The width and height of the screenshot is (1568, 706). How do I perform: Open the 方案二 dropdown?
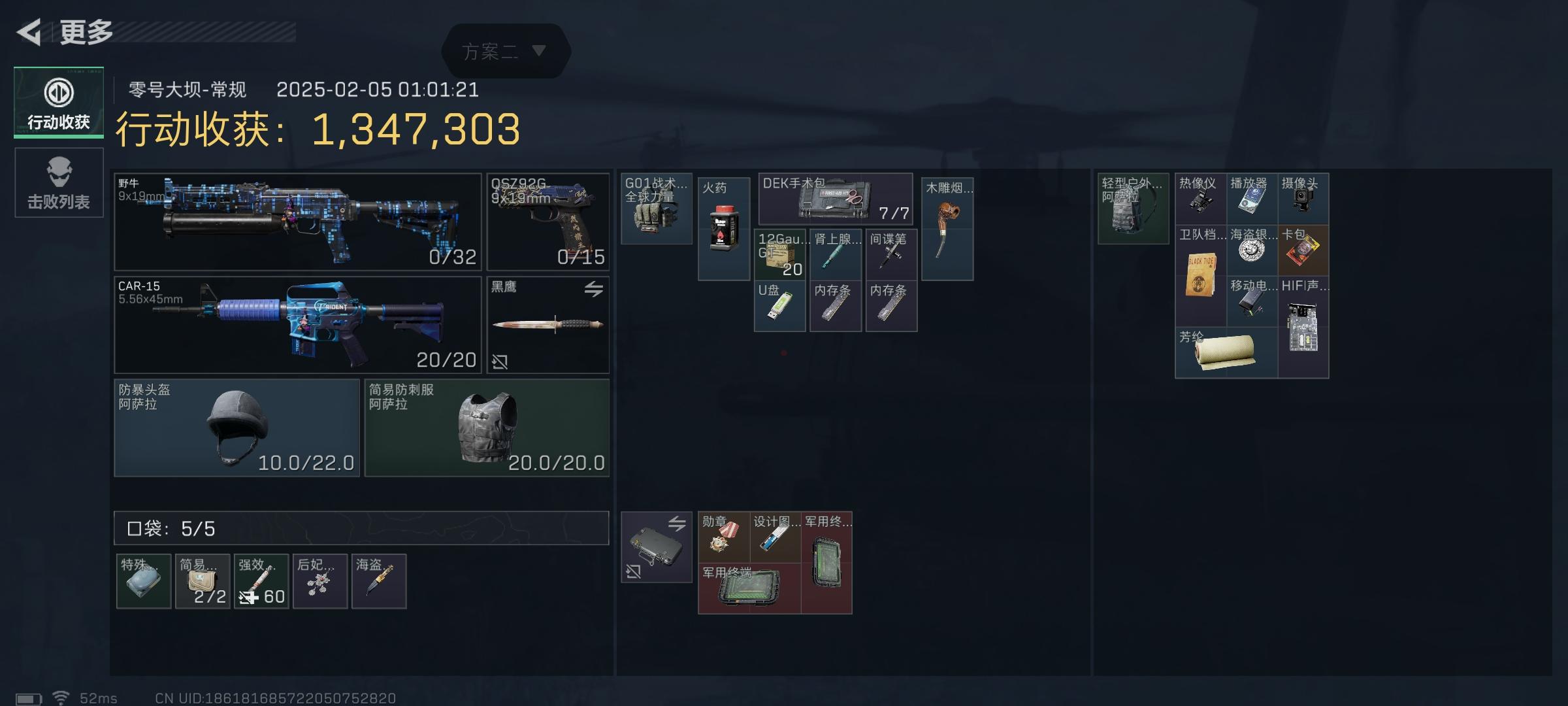pyautogui.click(x=505, y=51)
